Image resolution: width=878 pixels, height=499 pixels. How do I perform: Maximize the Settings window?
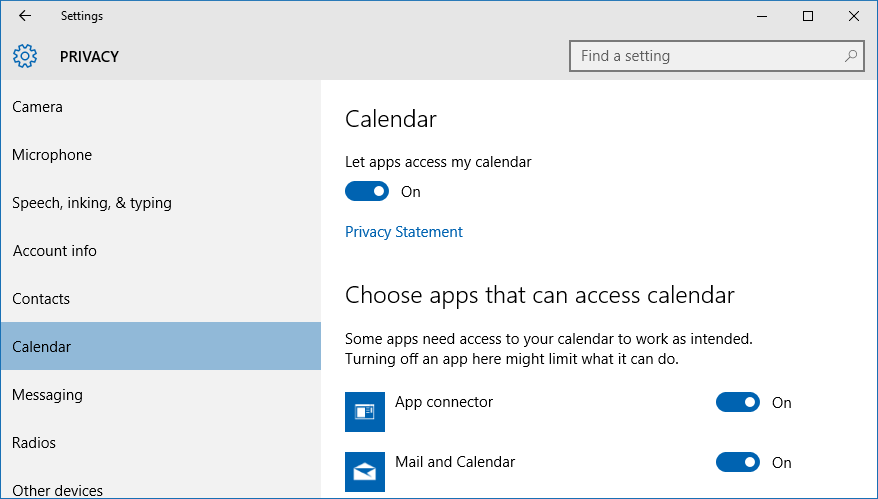tap(807, 16)
